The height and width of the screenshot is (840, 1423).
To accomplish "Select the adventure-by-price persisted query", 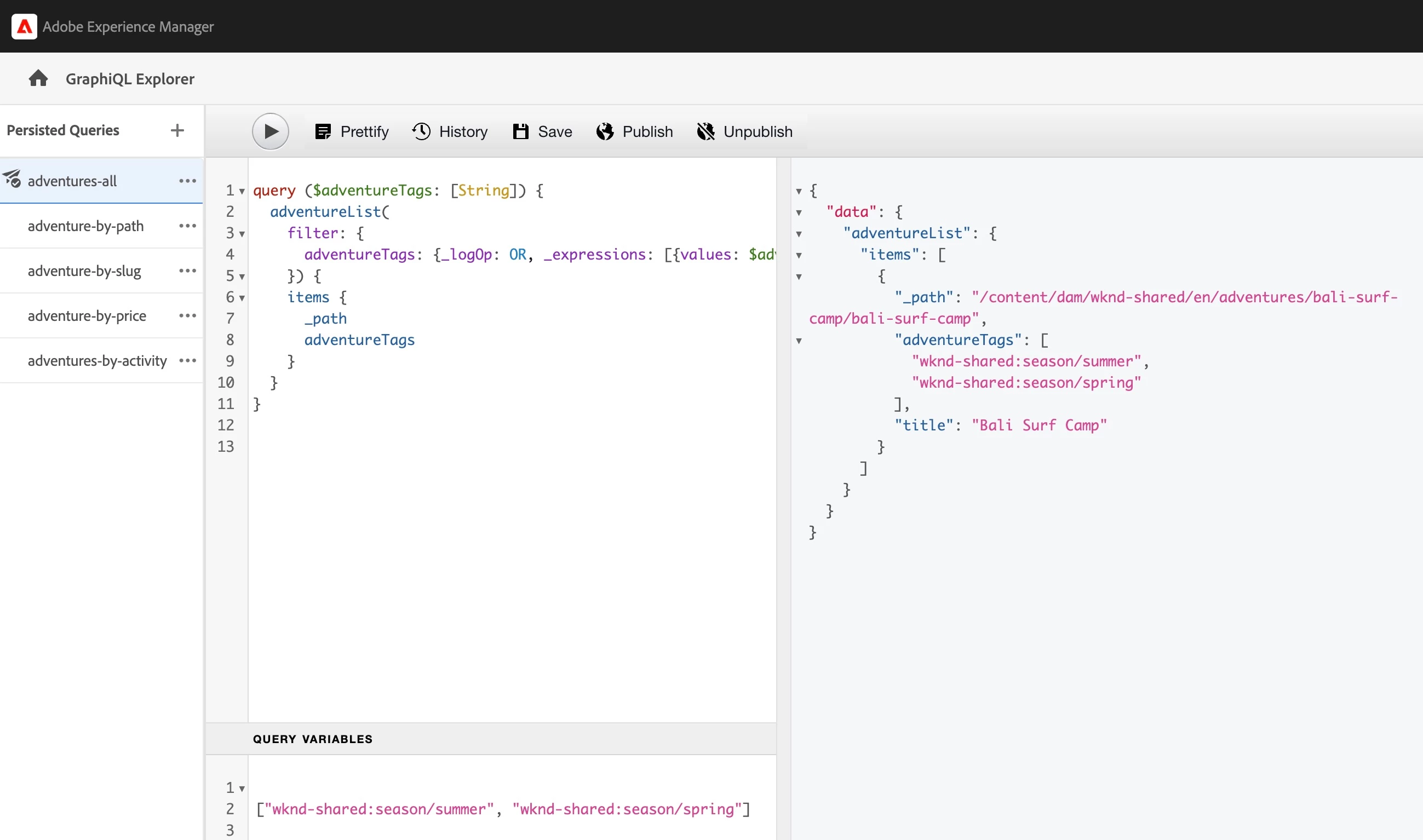I will coord(87,316).
